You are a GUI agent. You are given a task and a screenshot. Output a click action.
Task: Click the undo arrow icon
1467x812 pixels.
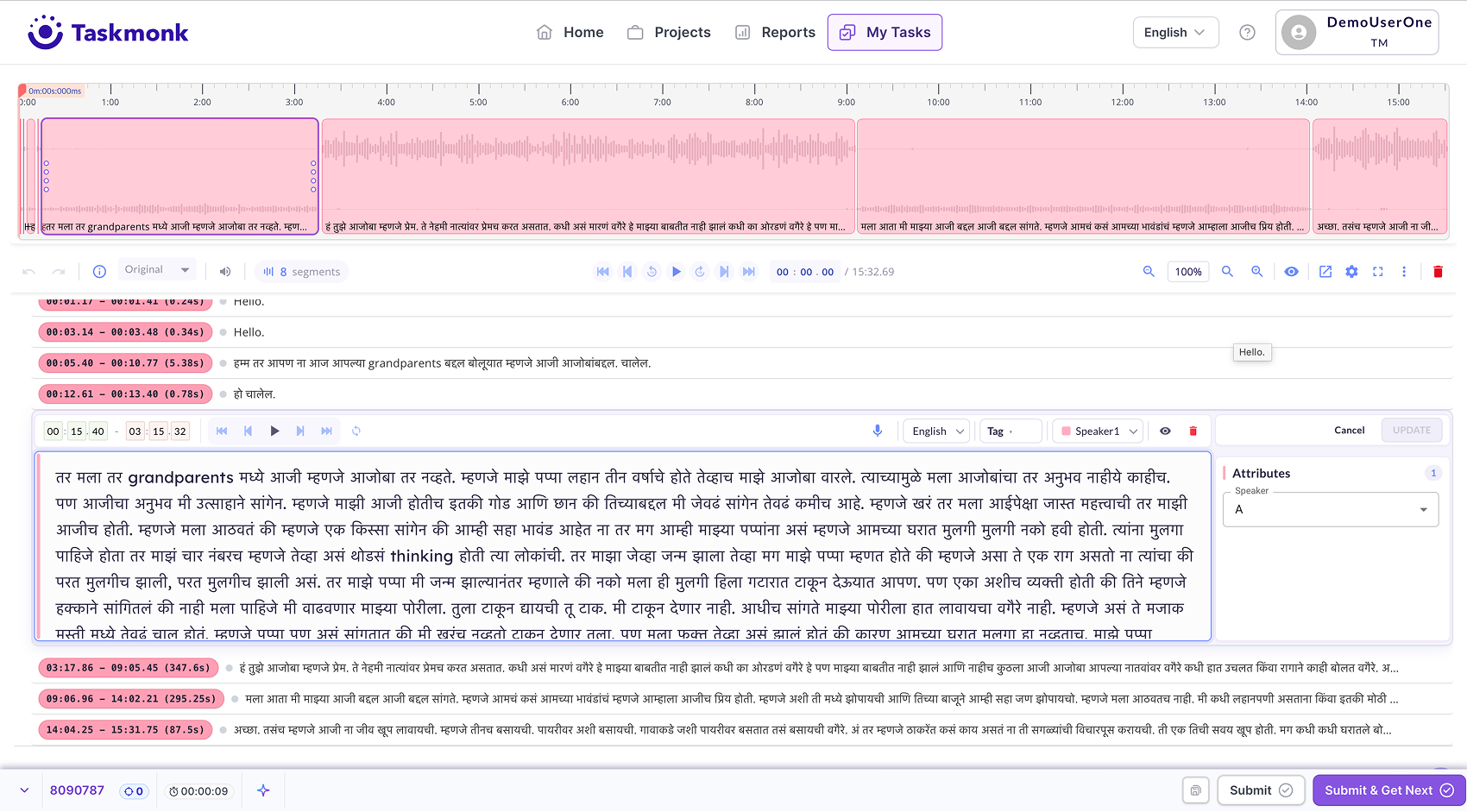point(28,271)
